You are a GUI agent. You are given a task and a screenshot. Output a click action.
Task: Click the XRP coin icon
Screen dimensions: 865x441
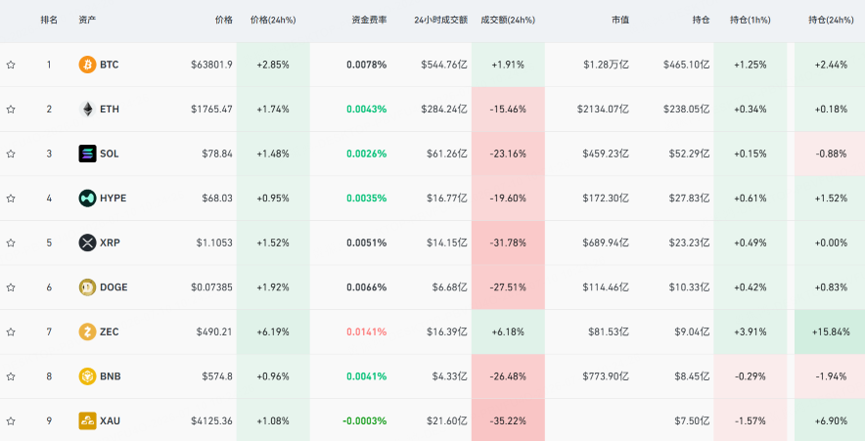[87, 243]
